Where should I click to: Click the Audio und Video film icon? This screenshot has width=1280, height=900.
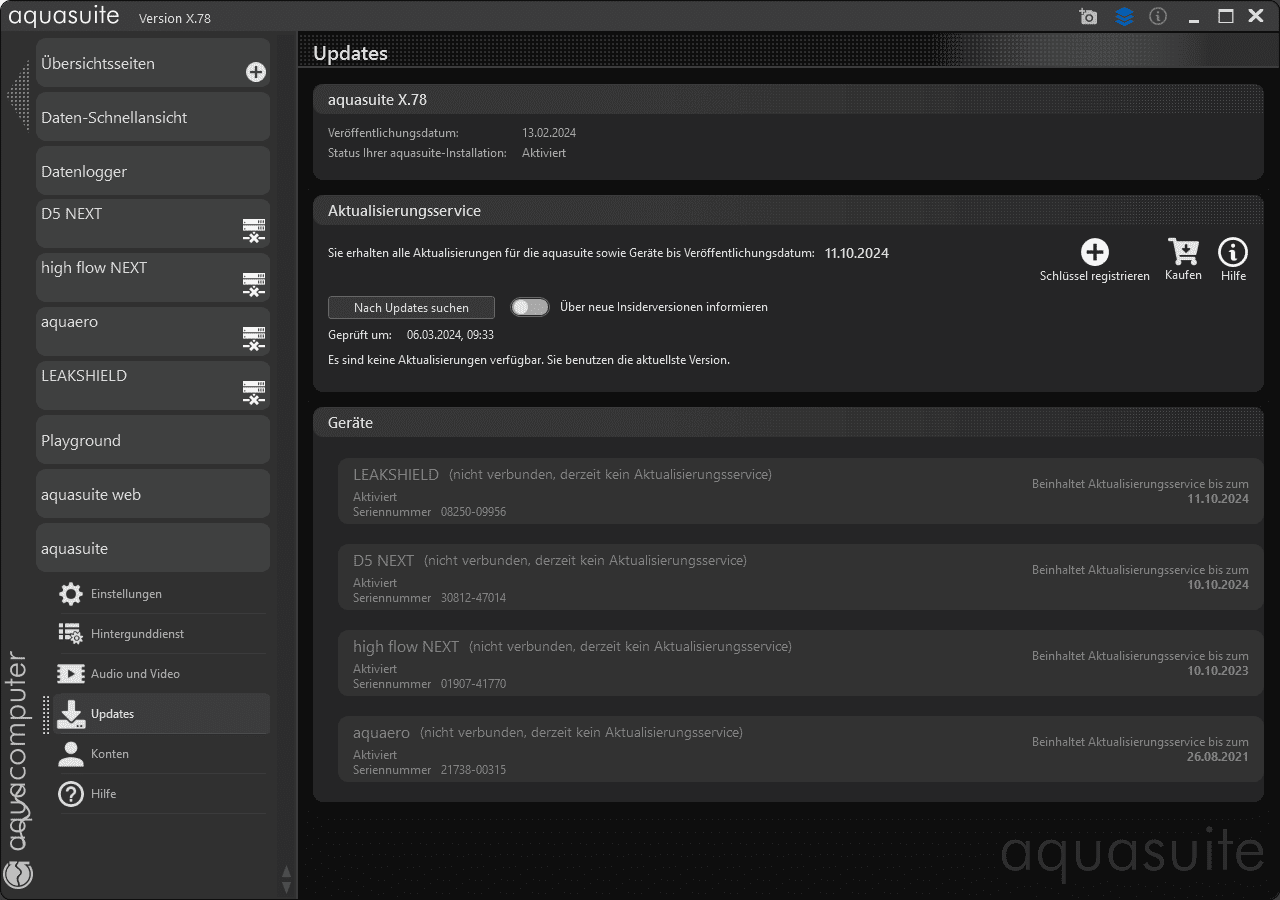pyautogui.click(x=70, y=674)
